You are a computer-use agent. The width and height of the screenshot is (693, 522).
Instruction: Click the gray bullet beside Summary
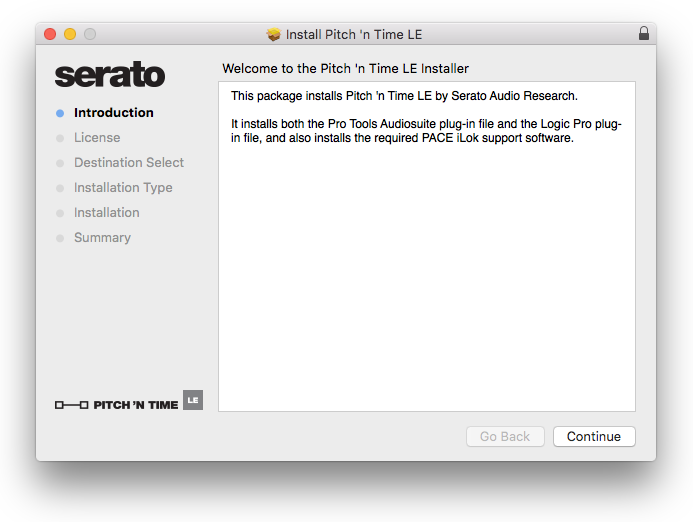point(60,238)
